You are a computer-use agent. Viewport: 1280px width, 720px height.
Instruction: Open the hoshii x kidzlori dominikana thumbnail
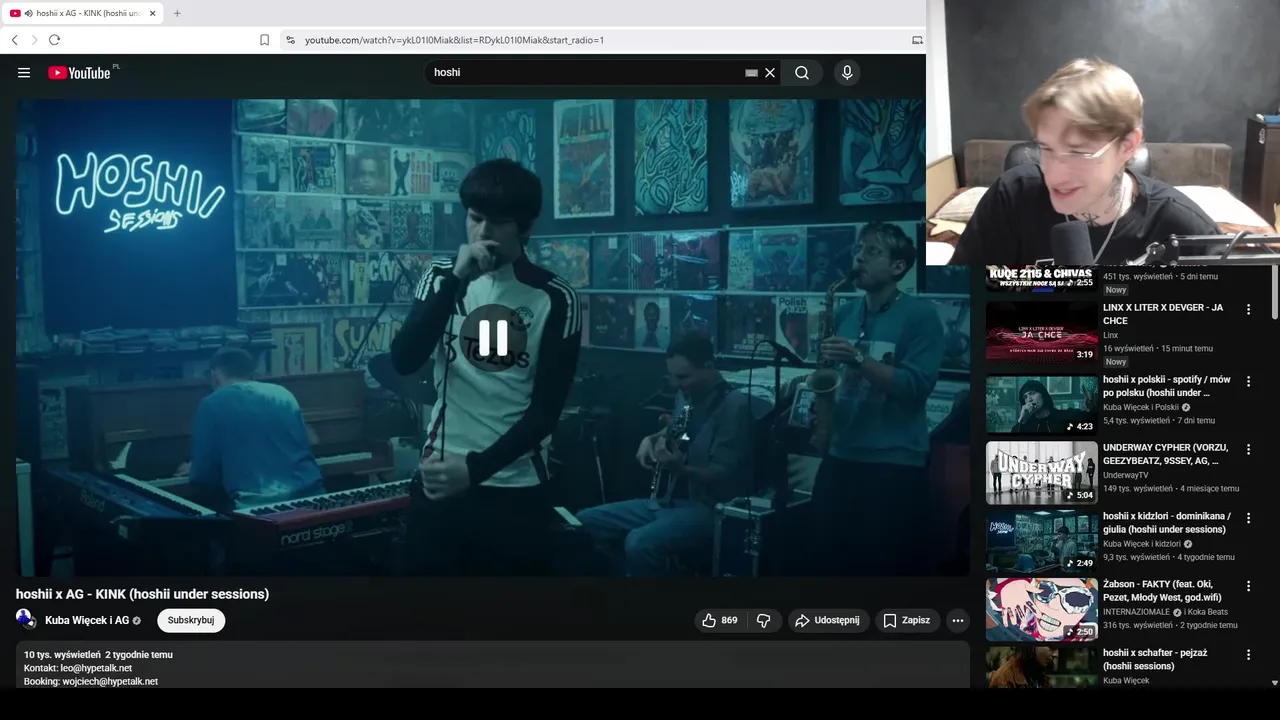point(1041,541)
